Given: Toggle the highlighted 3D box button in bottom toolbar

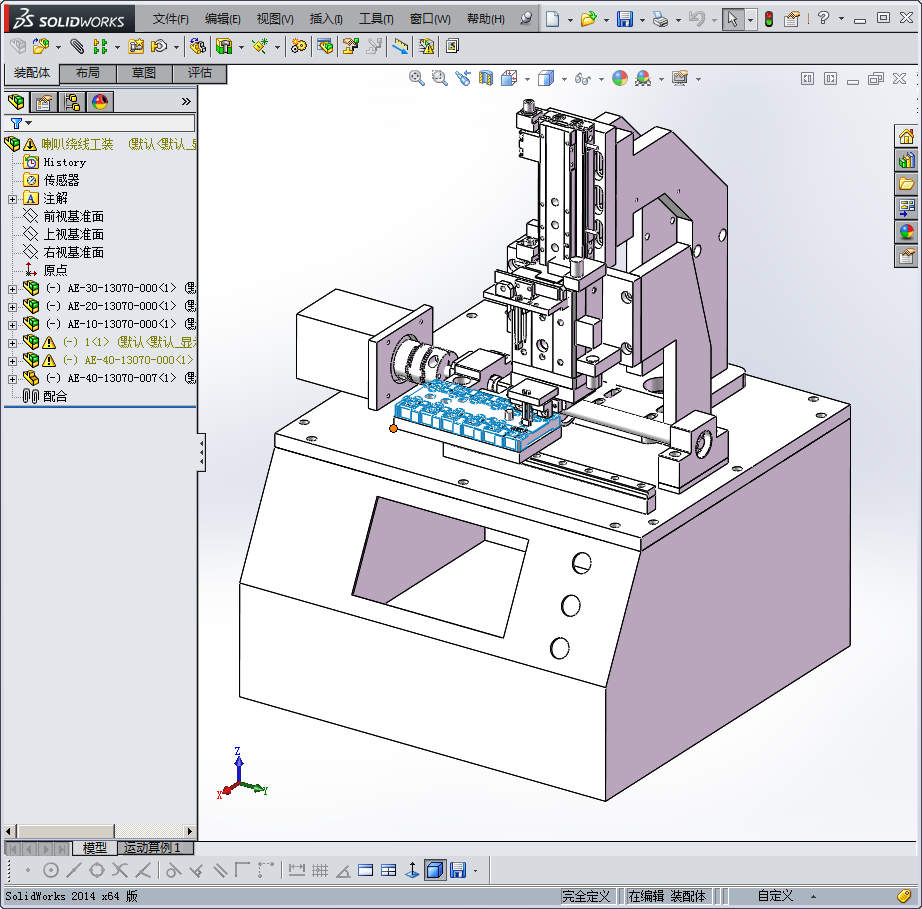Looking at the screenshot, I should pos(435,870).
